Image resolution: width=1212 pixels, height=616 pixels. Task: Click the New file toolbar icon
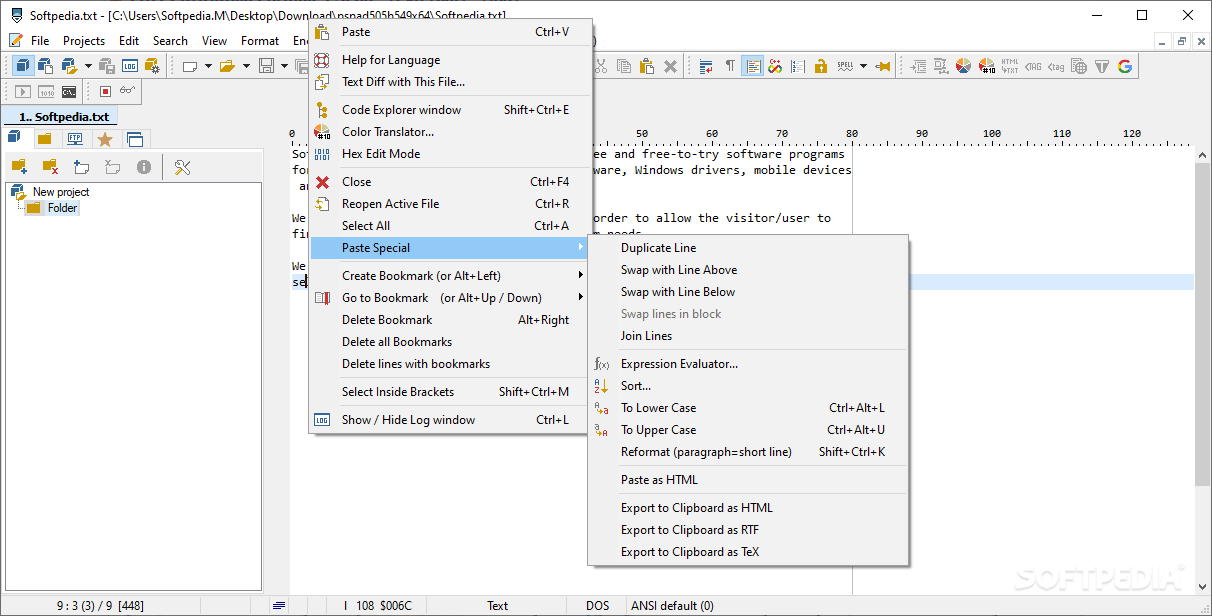189,66
